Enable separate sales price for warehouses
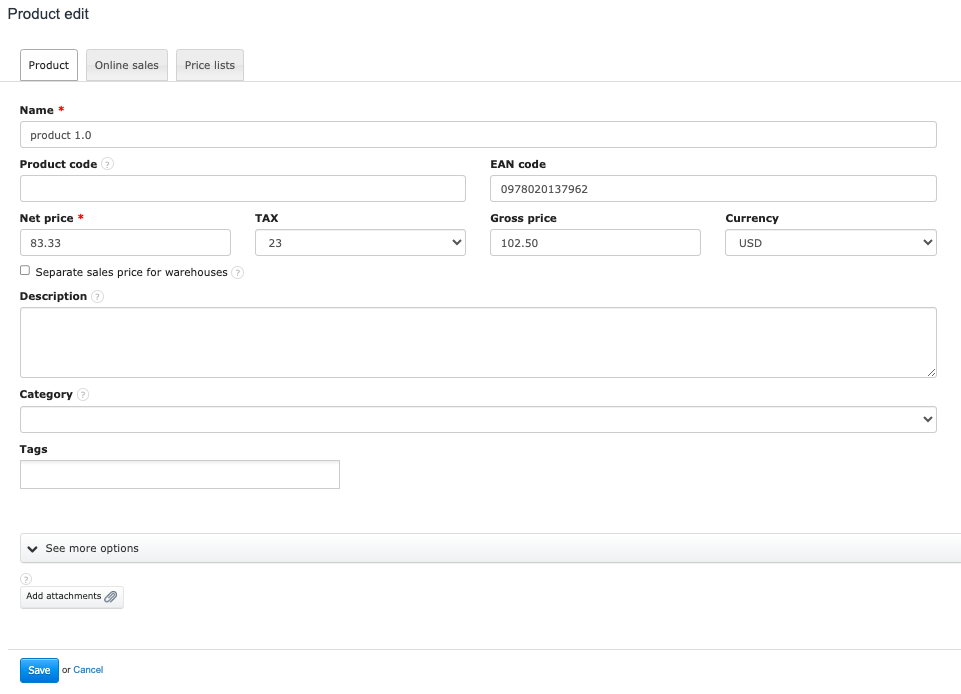This screenshot has width=961, height=694. click(25, 271)
